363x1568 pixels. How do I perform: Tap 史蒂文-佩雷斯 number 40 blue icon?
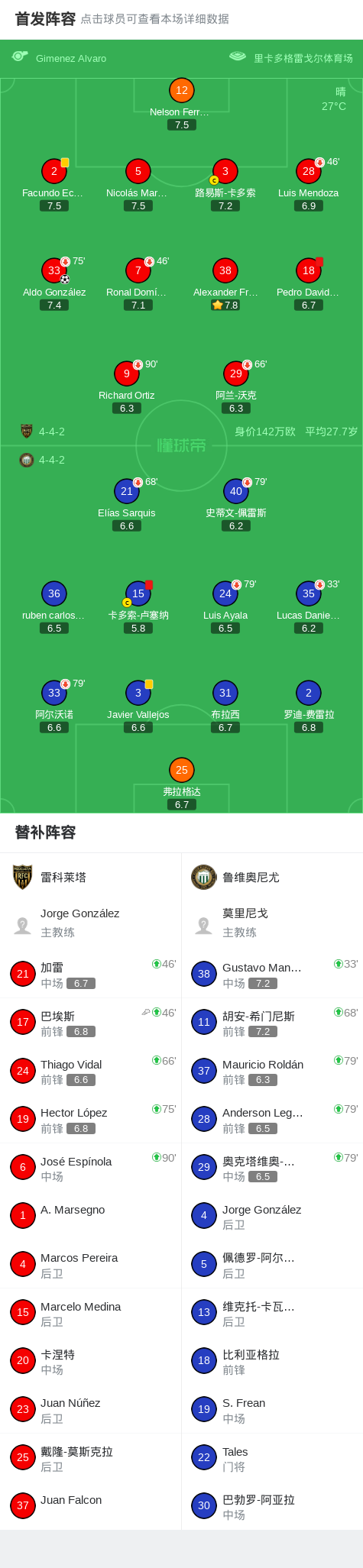[236, 491]
